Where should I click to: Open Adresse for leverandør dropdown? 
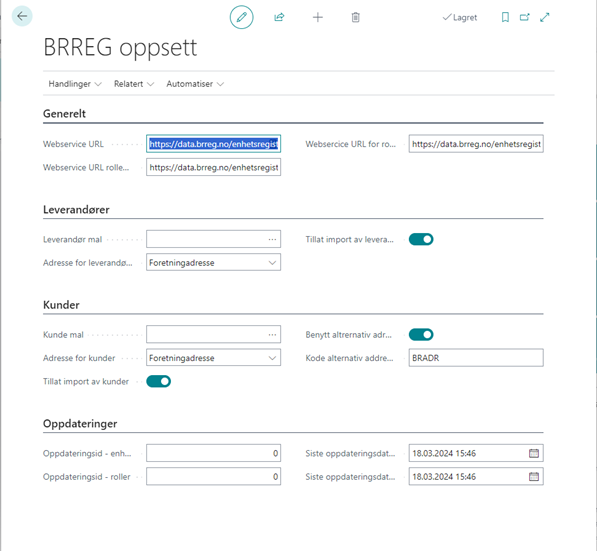[x=214, y=262]
